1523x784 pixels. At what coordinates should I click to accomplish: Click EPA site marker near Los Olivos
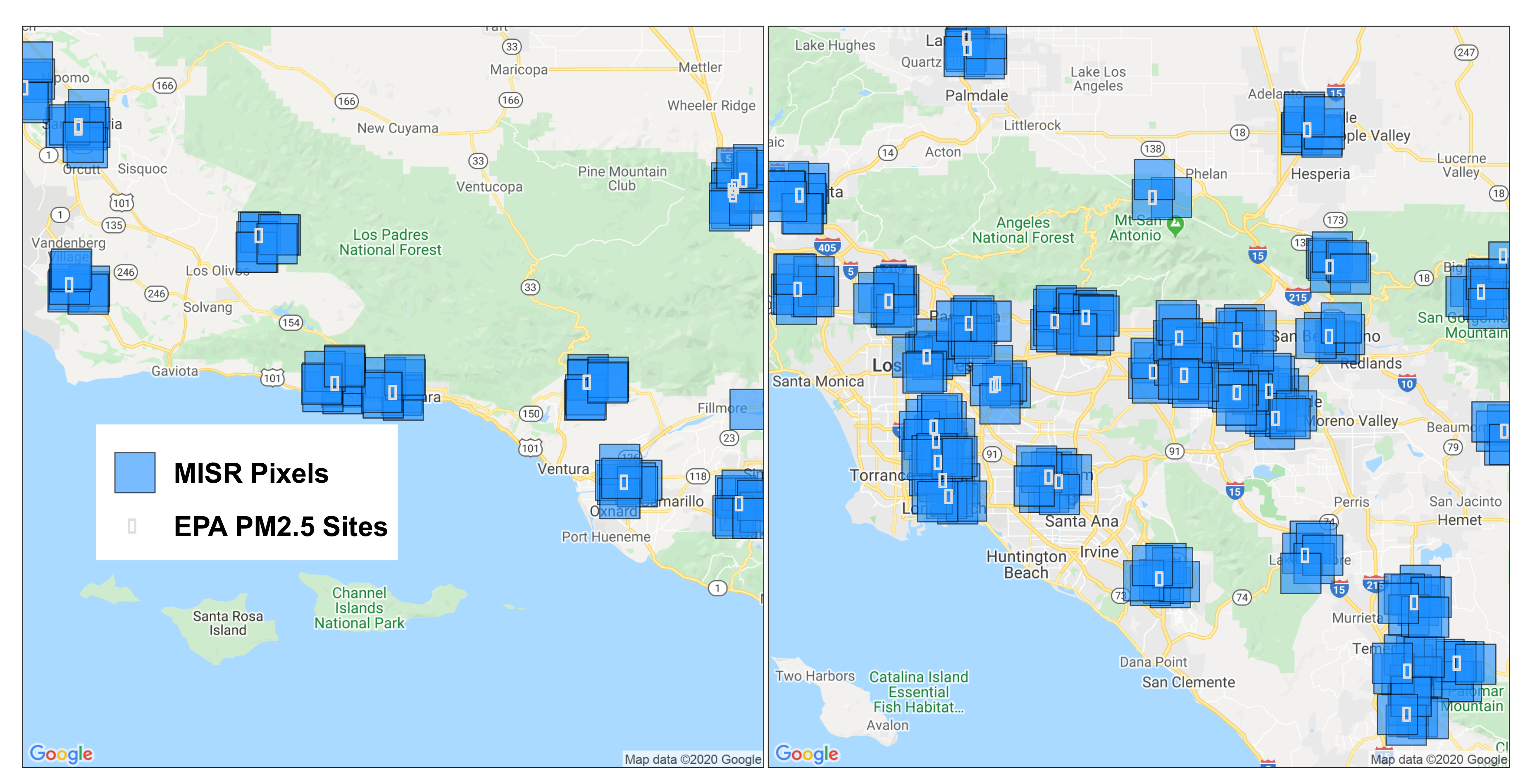click(x=258, y=236)
